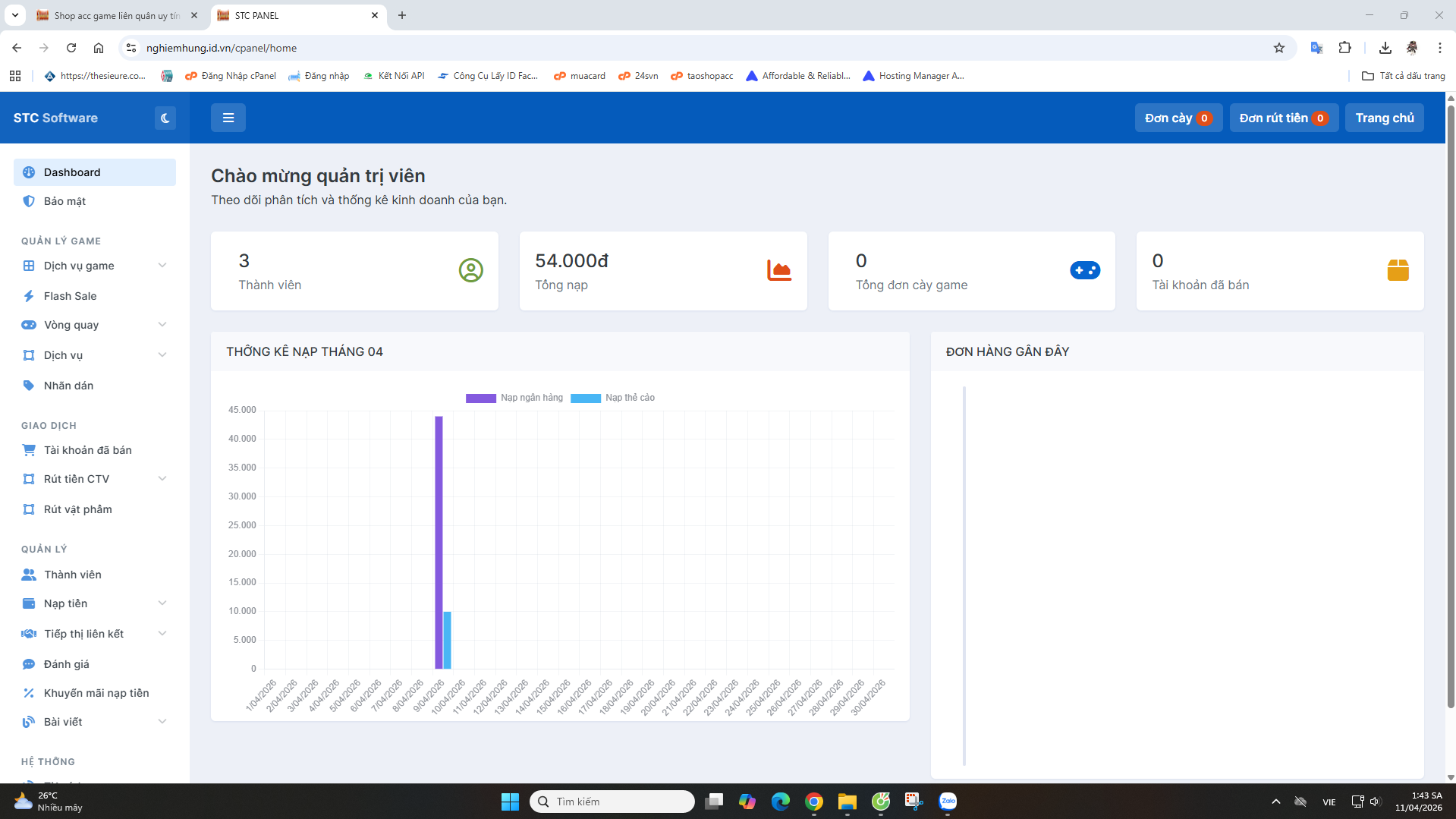Expand the Dịch vụ game submenu

pyautogui.click(x=162, y=266)
